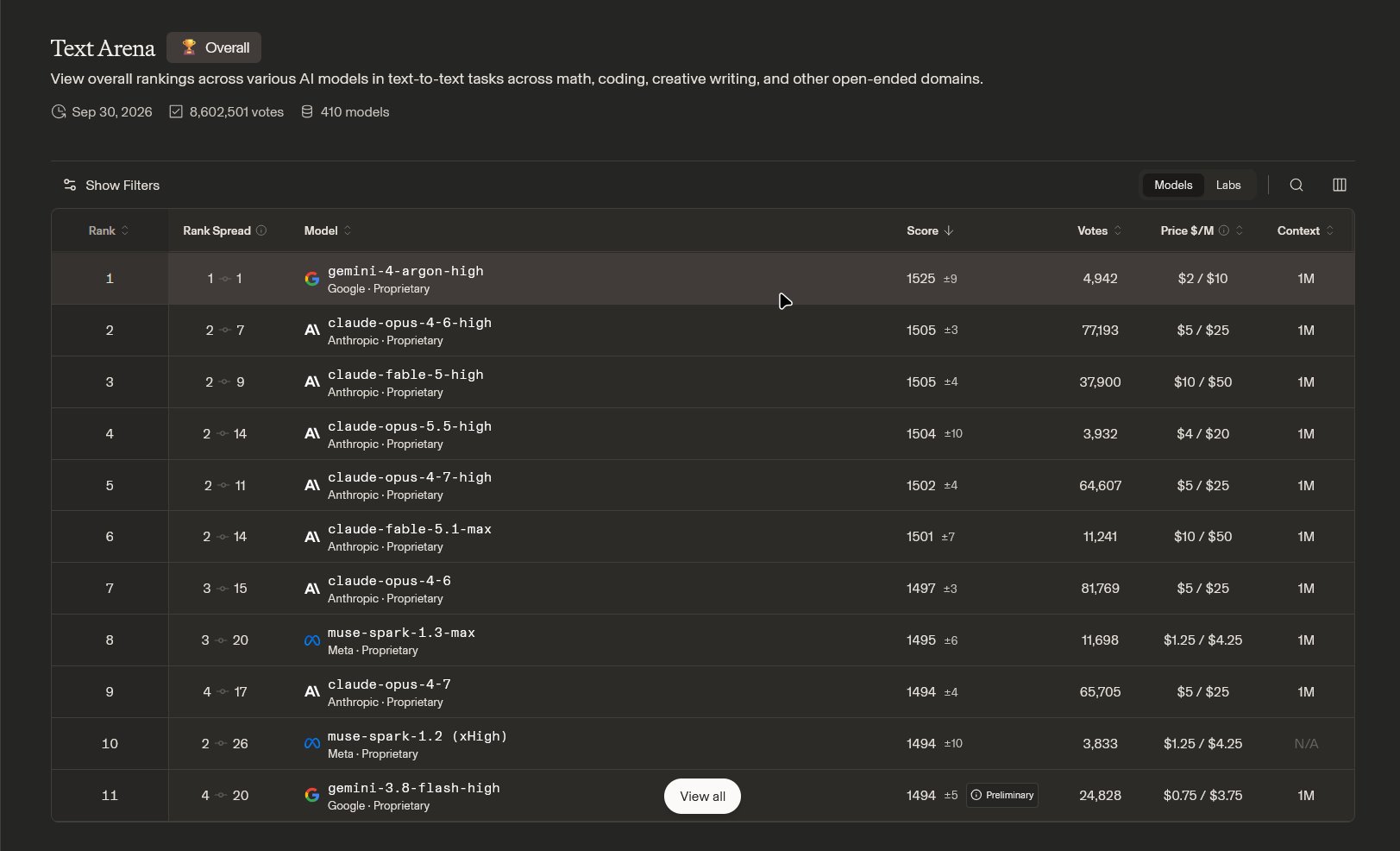Click Anthropic logo beside claude-fable-5-high
Viewport: 1400px width, 851px height.
pyautogui.click(x=312, y=382)
